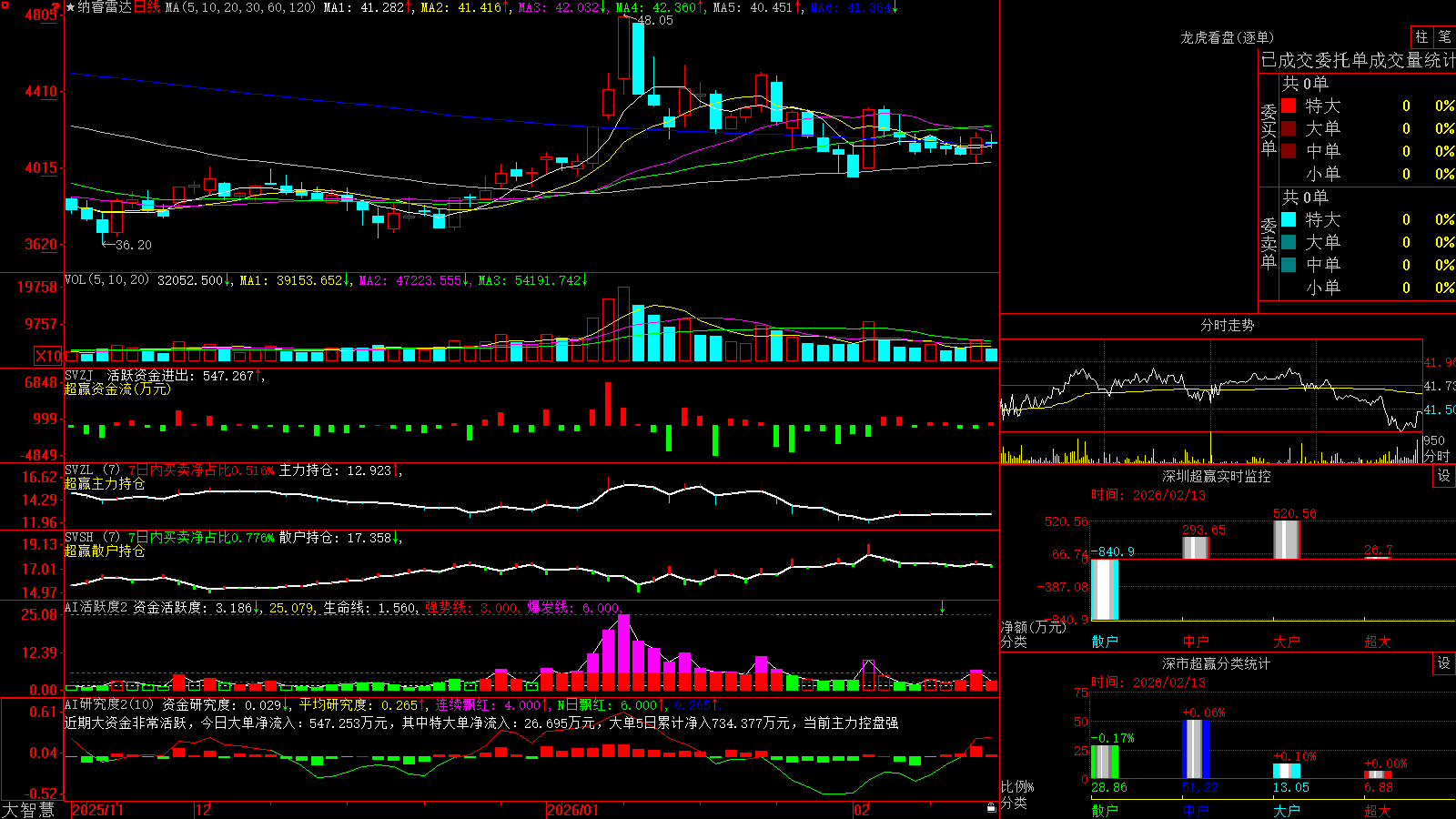
Task: Click the 日线 period label
Action: coord(147,7)
